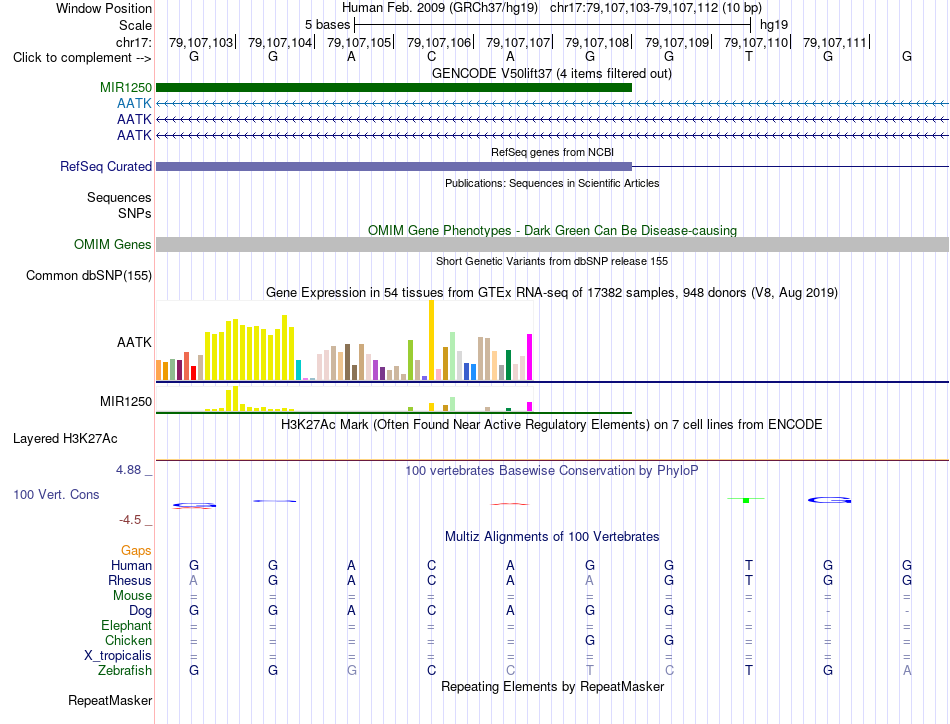Image resolution: width=950 pixels, height=724 pixels.
Task: Click the X_tropicalis alignment row label
Action: 118,656
